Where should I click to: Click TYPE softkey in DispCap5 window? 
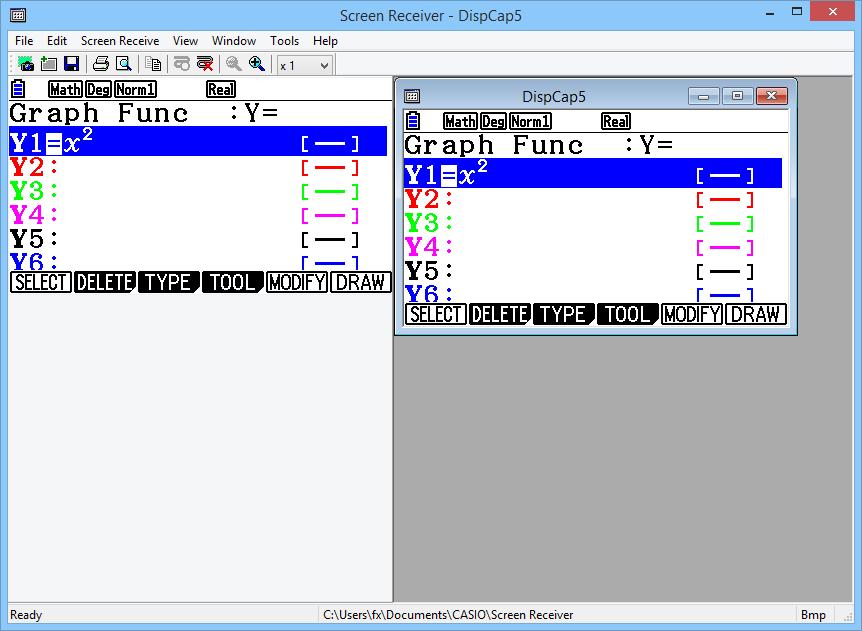[563, 314]
